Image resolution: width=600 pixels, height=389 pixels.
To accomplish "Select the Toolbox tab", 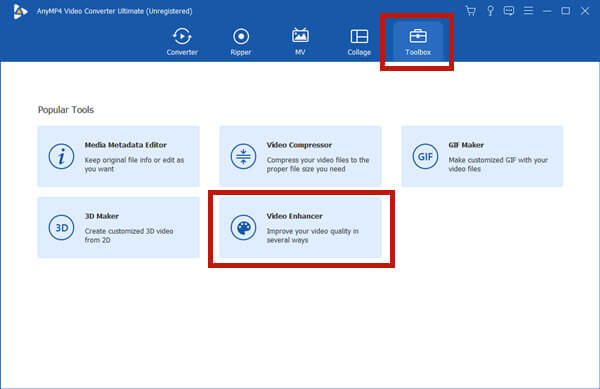I will [x=418, y=42].
